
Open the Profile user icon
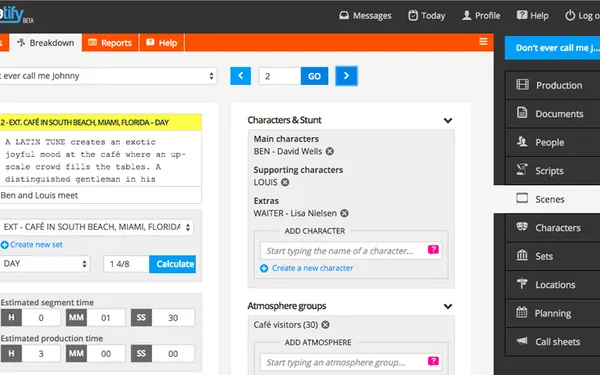click(x=466, y=15)
